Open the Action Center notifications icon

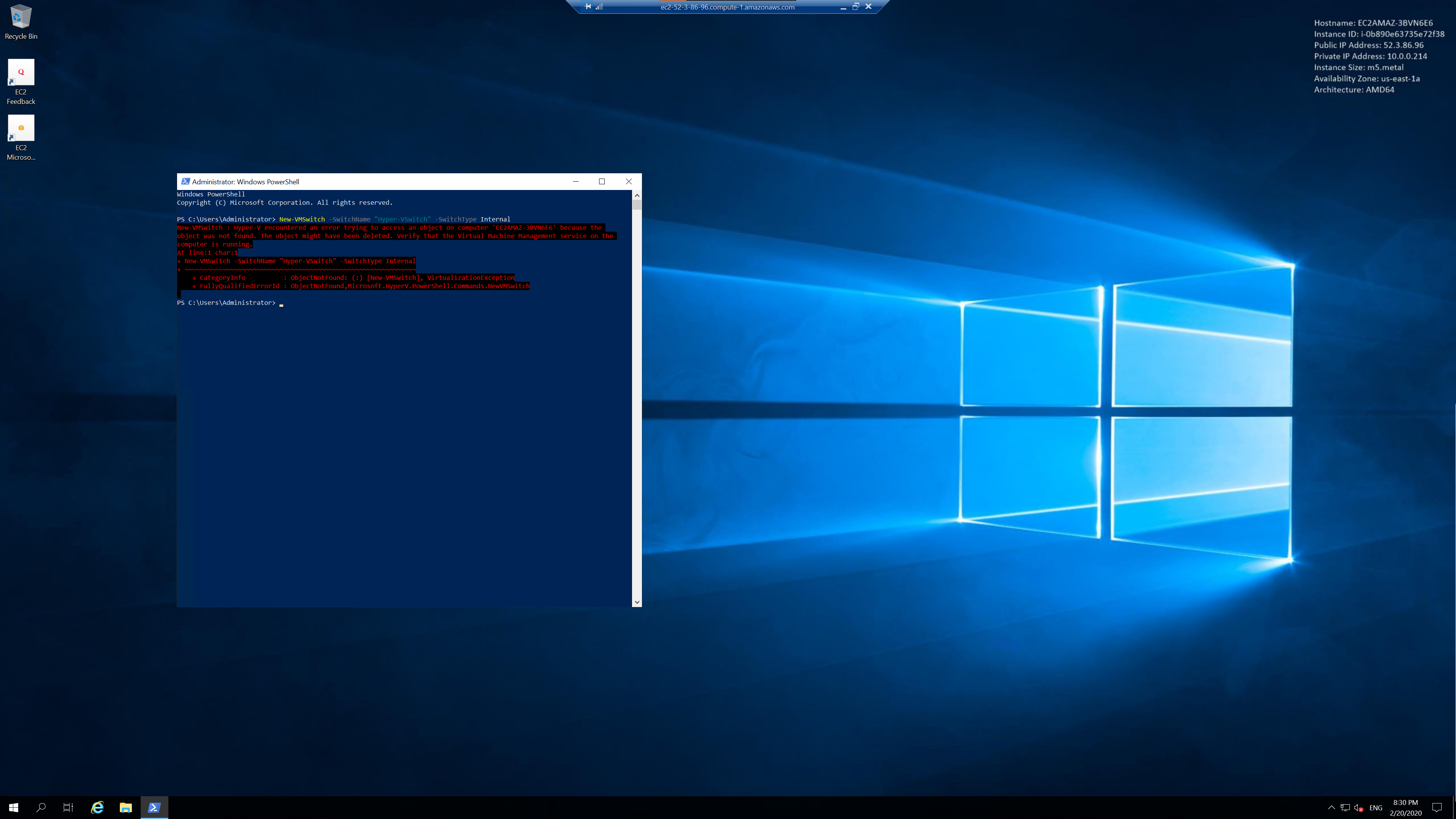point(1437,808)
